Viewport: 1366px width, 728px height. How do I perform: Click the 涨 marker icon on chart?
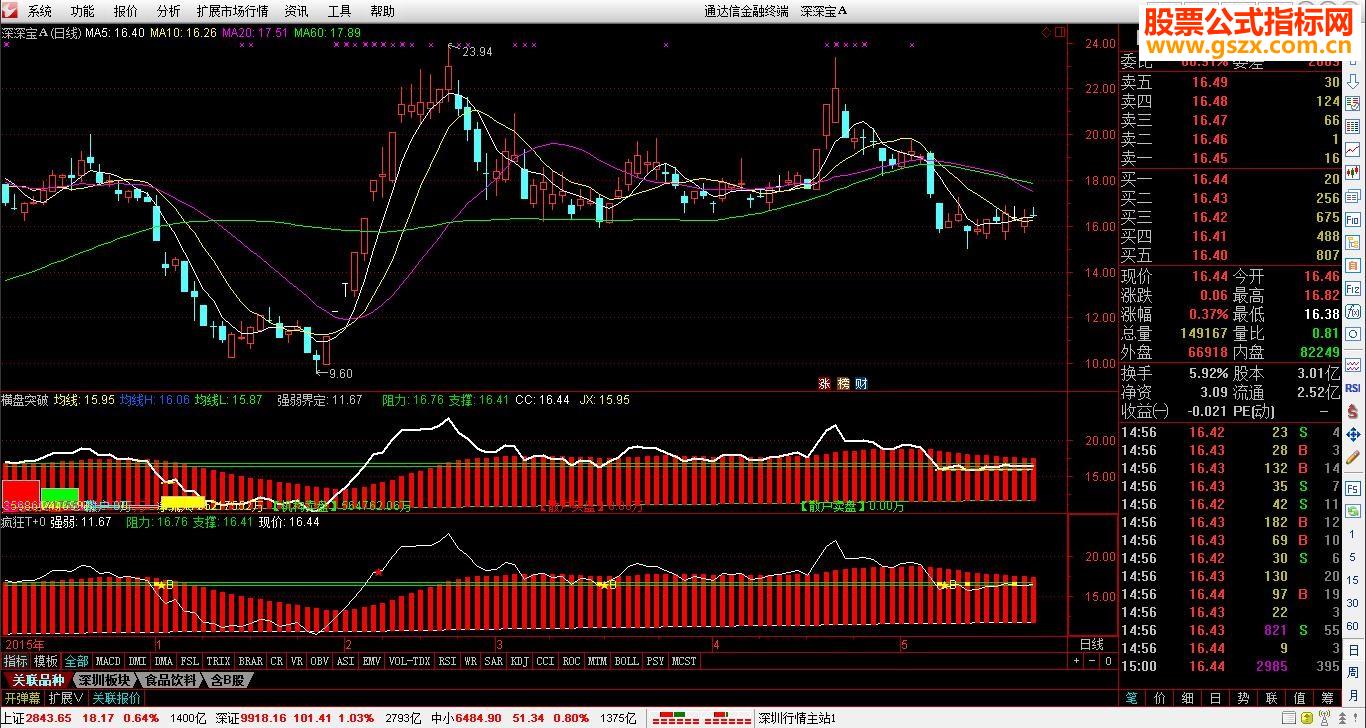coord(825,382)
